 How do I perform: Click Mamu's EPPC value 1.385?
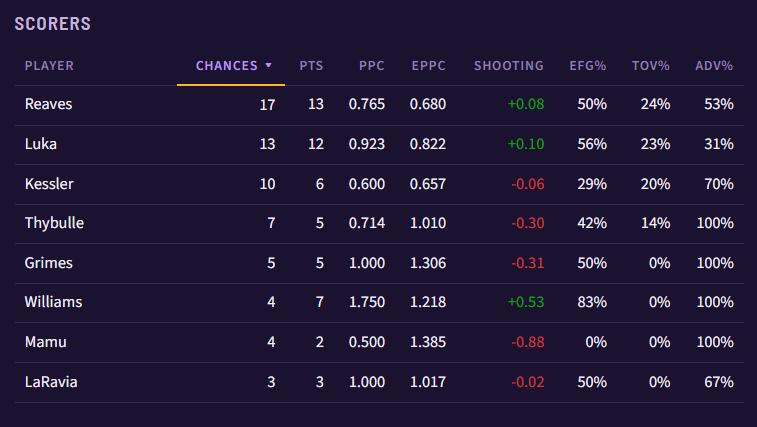(x=428, y=342)
